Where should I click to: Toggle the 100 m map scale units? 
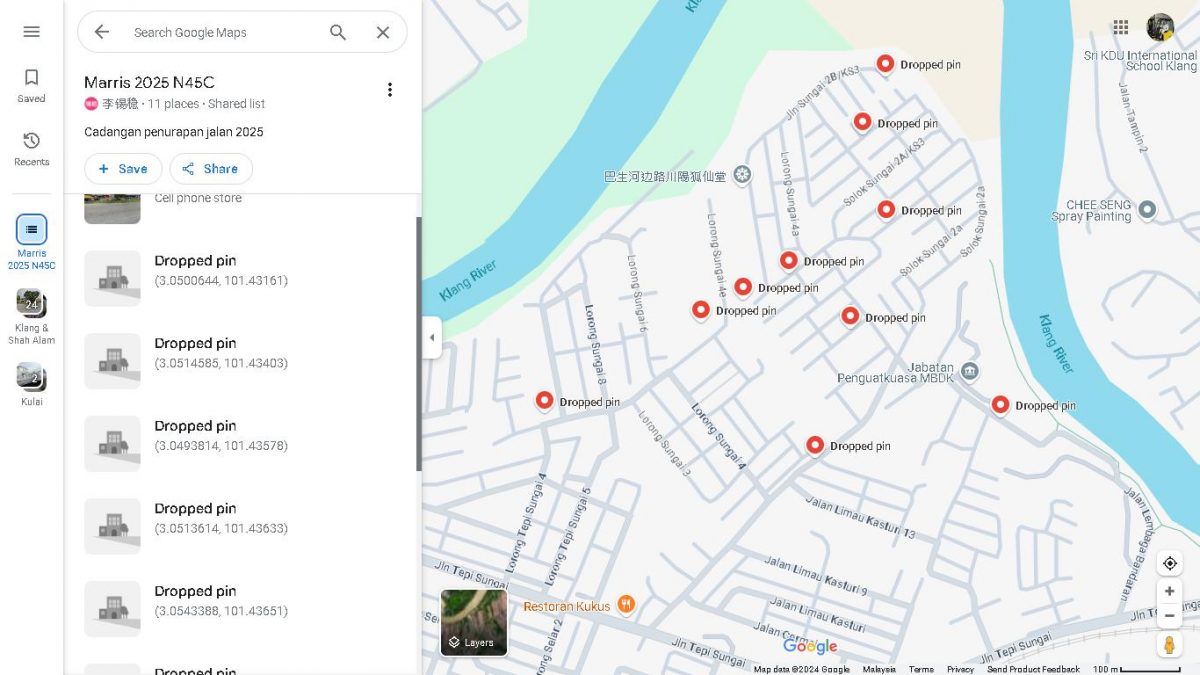coord(1137,669)
